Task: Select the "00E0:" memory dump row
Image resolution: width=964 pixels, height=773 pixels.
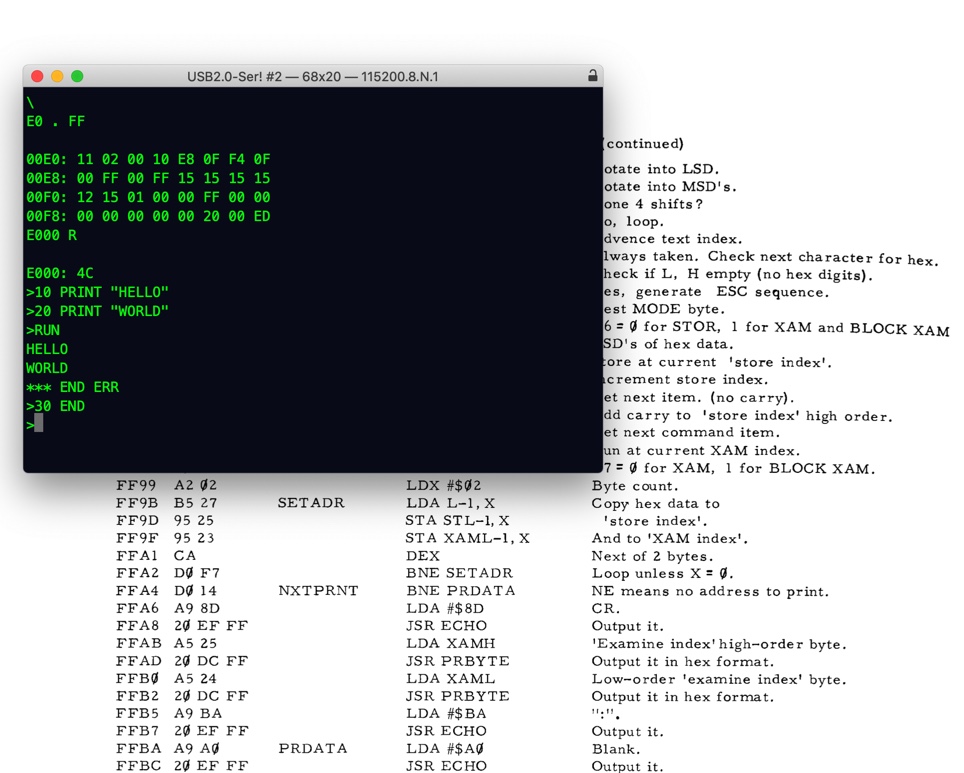Action: (x=148, y=159)
